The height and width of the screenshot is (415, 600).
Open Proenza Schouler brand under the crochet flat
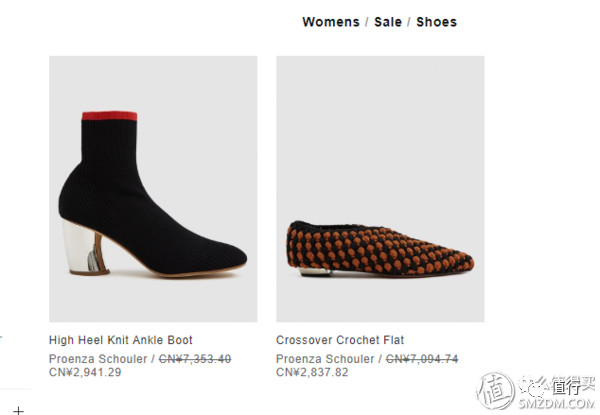click(x=325, y=359)
